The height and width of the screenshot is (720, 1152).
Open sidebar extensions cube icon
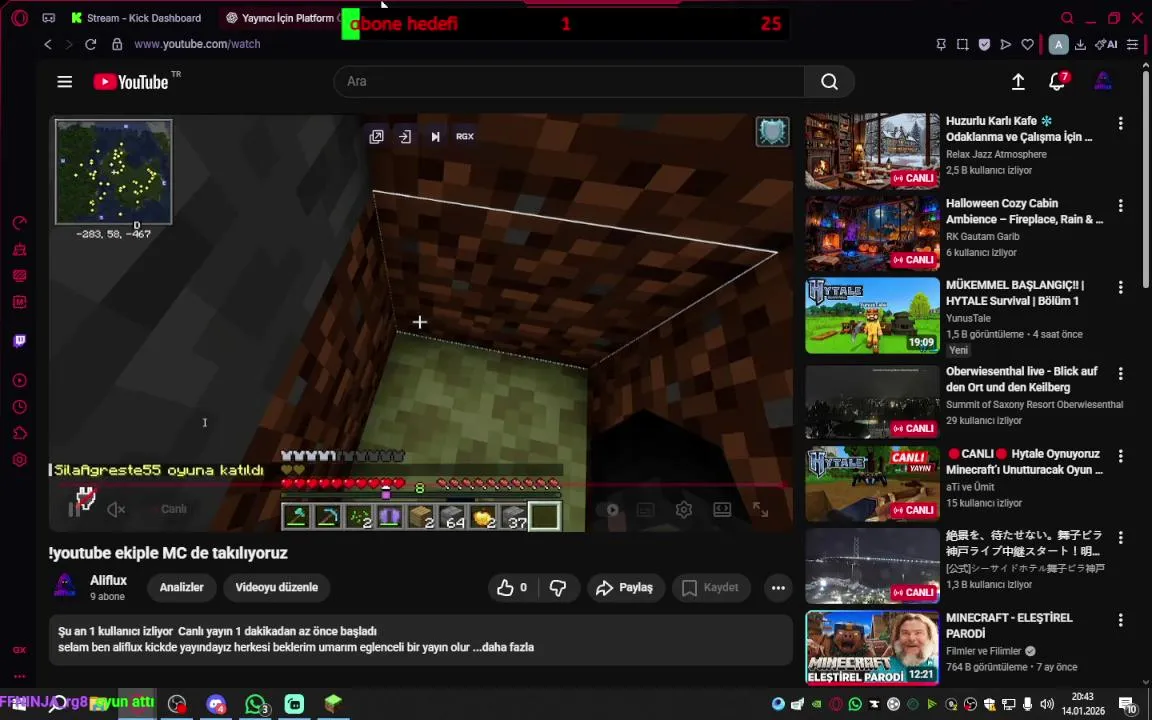coord(20,433)
